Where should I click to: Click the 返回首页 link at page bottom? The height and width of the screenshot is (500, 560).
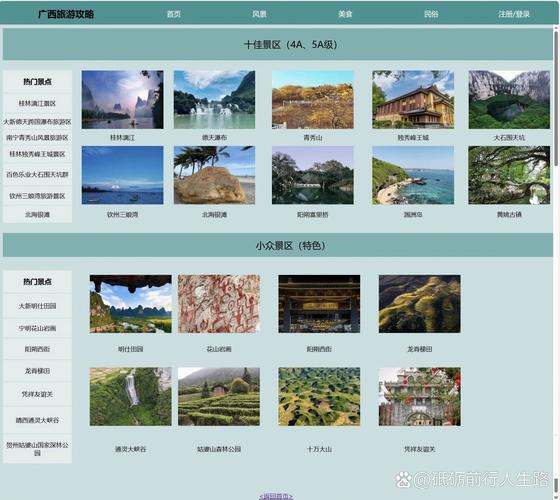276,496
